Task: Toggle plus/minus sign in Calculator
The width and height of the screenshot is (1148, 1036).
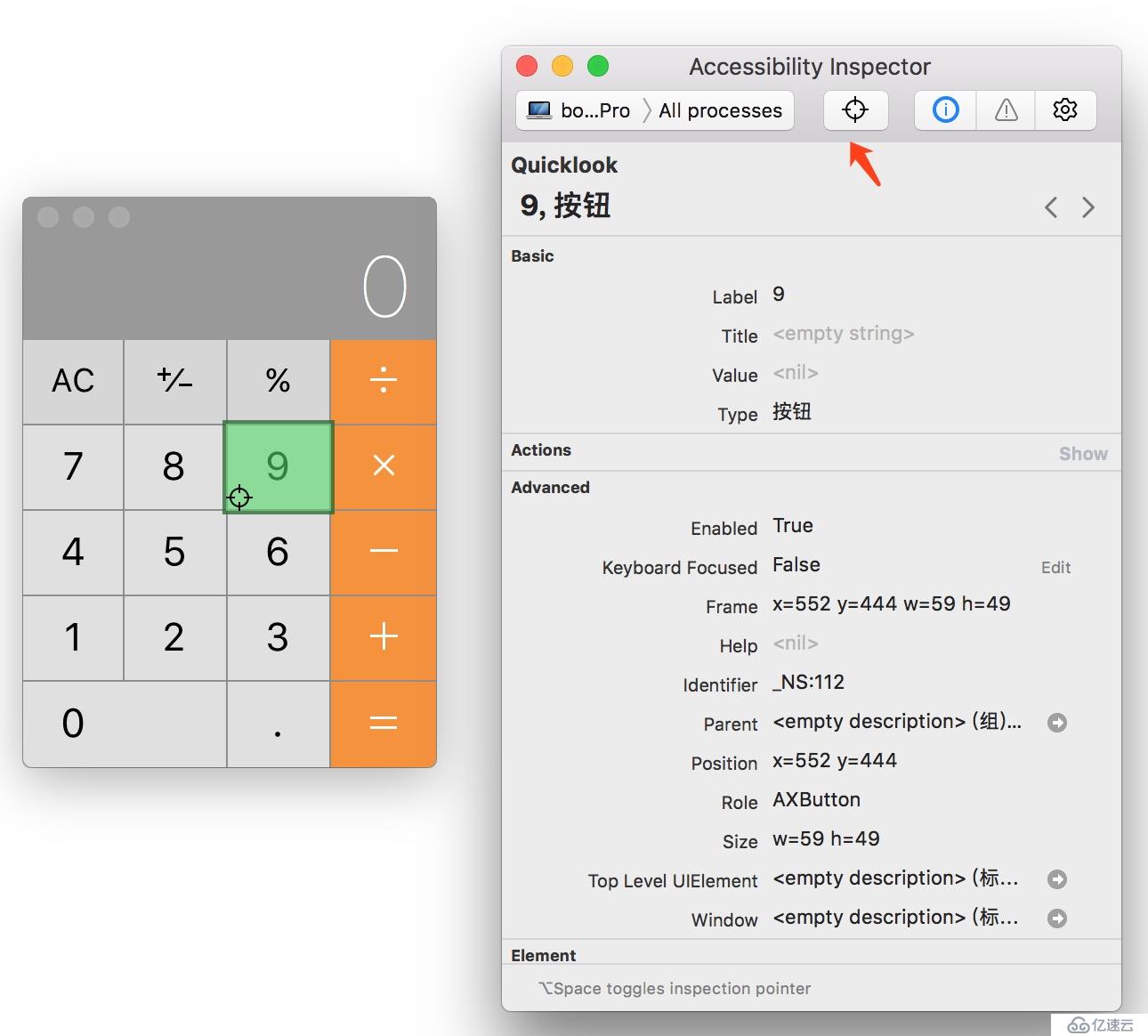Action: tap(174, 382)
